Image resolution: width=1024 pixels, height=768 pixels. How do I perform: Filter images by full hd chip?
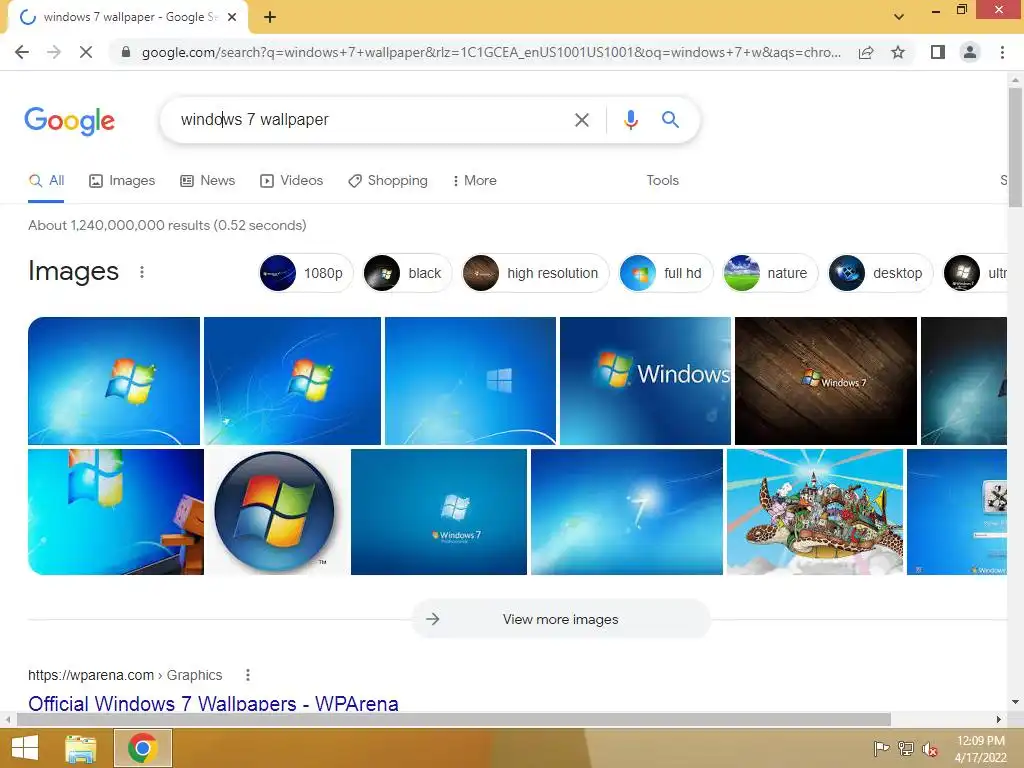(665, 273)
